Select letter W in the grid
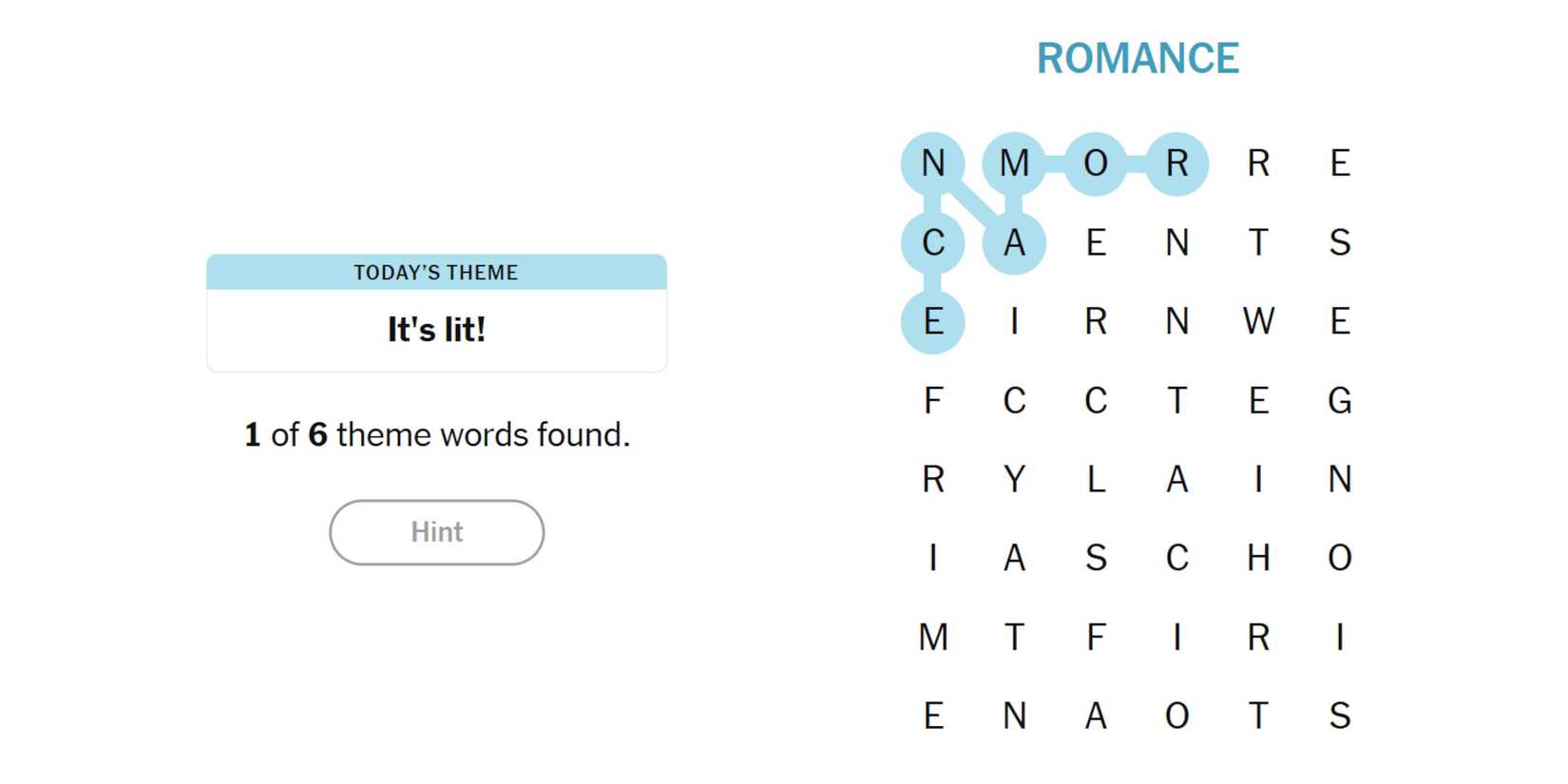1568x784 pixels. pyautogui.click(x=1258, y=321)
